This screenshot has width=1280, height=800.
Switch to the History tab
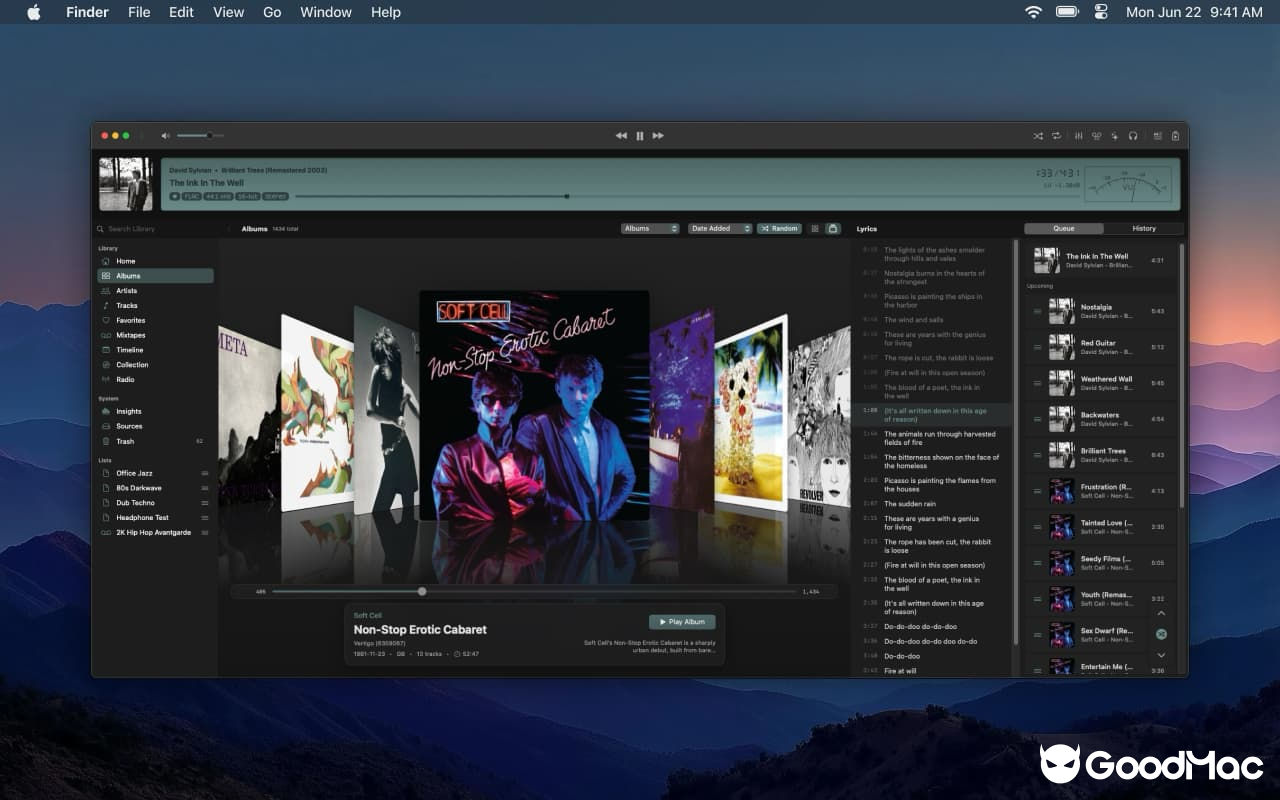pos(1144,229)
